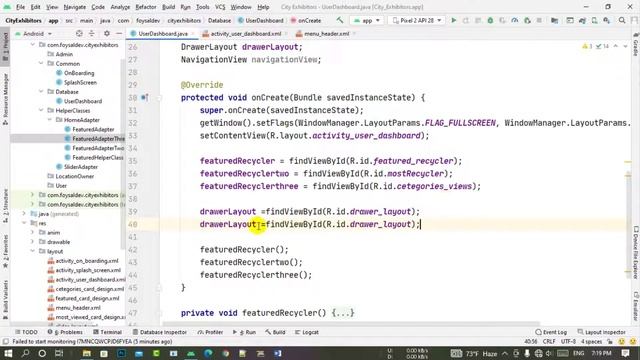The image size is (640, 360).
Task: Click the Device File Explorer side tab
Action: [636, 253]
